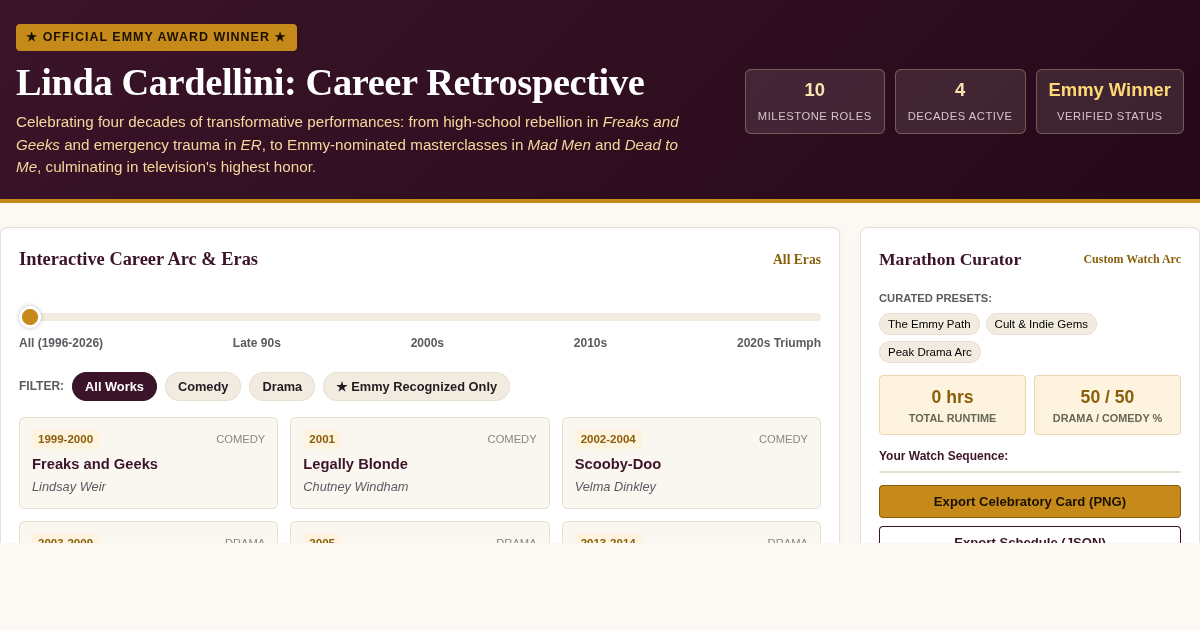
Task: Select the 2000s era label
Action: pyautogui.click(x=427, y=343)
